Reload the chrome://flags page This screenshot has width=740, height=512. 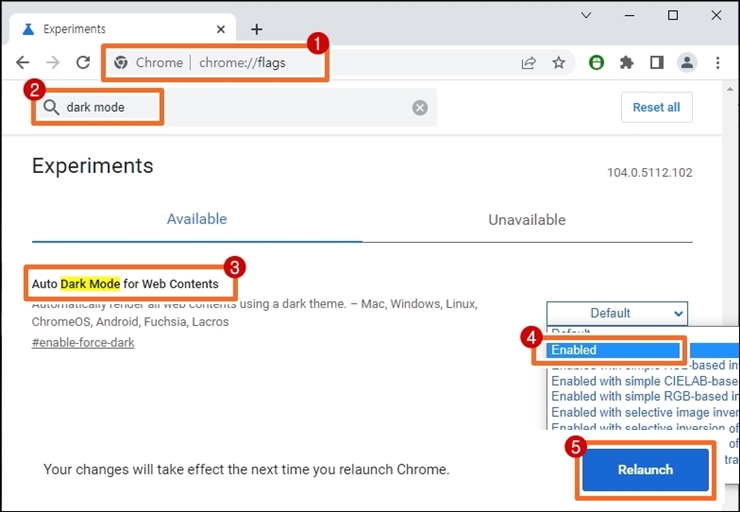click(x=83, y=62)
